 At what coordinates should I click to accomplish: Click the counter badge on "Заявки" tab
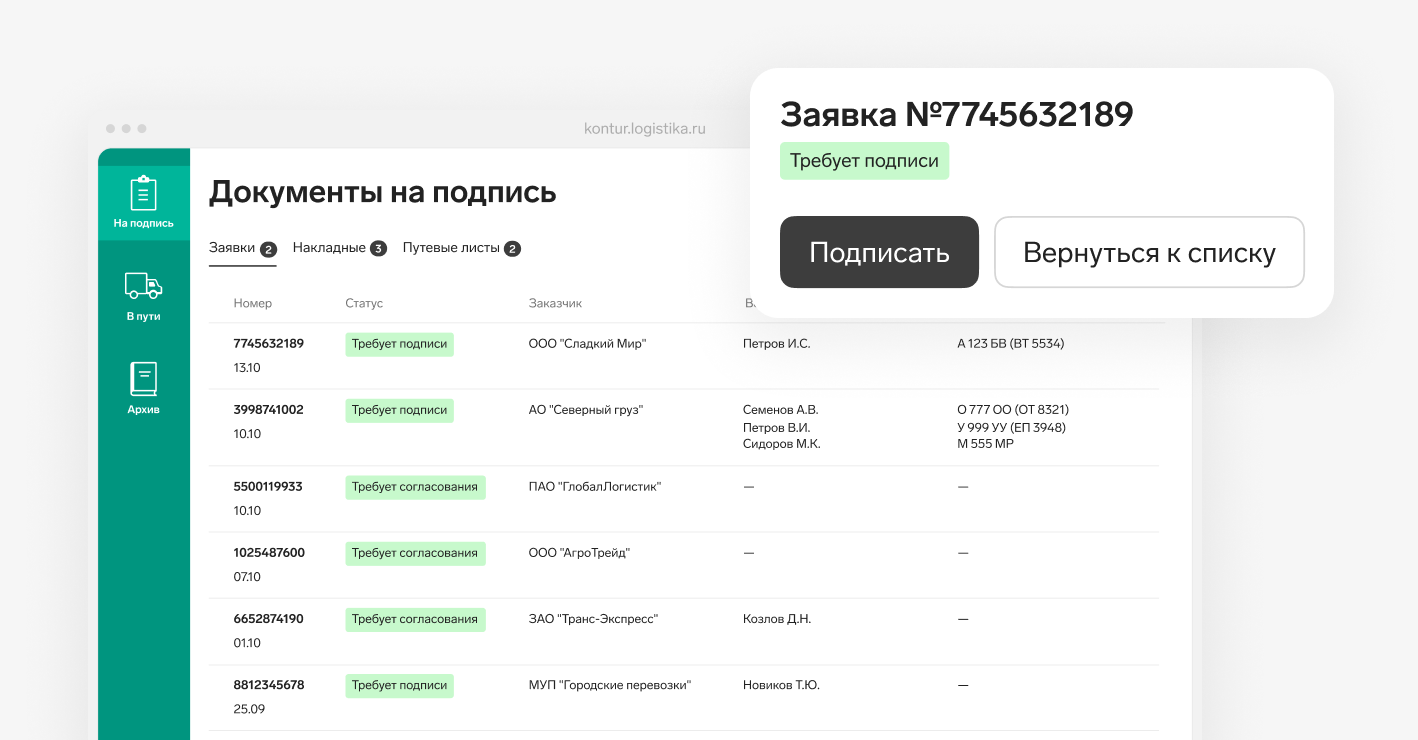point(266,248)
